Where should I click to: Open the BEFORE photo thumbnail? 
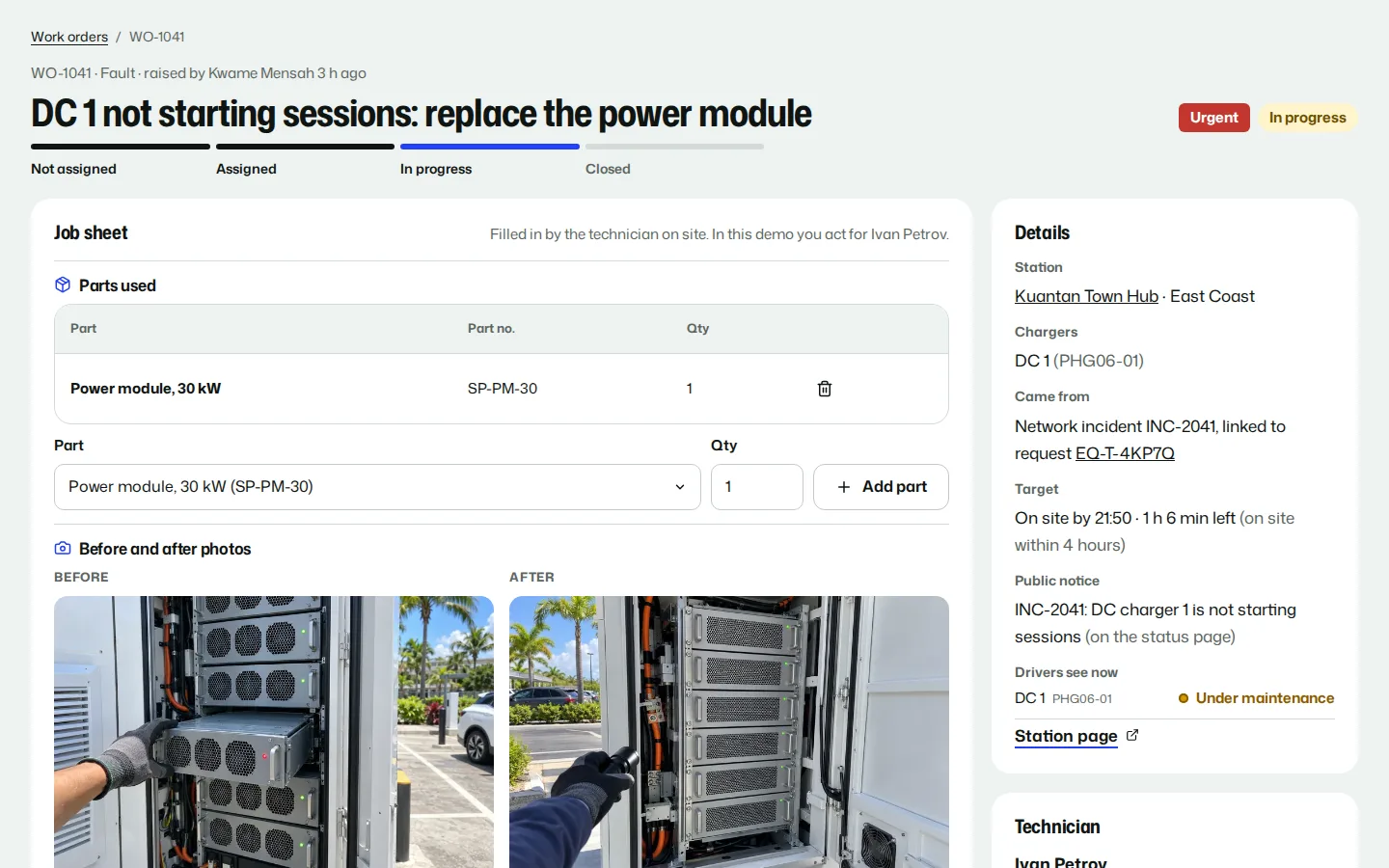click(x=274, y=732)
